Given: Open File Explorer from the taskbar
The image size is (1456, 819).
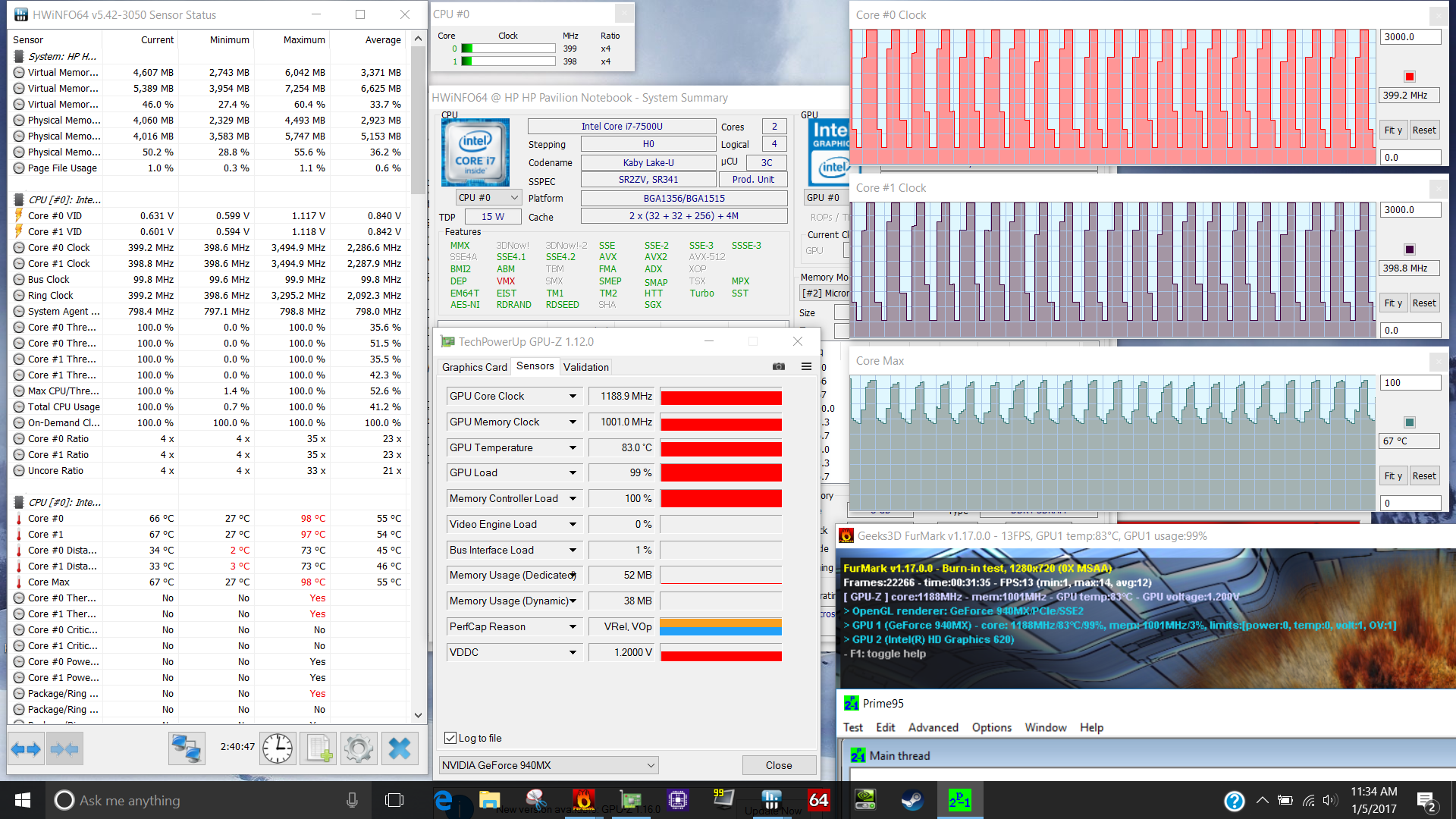Looking at the screenshot, I should (490, 800).
